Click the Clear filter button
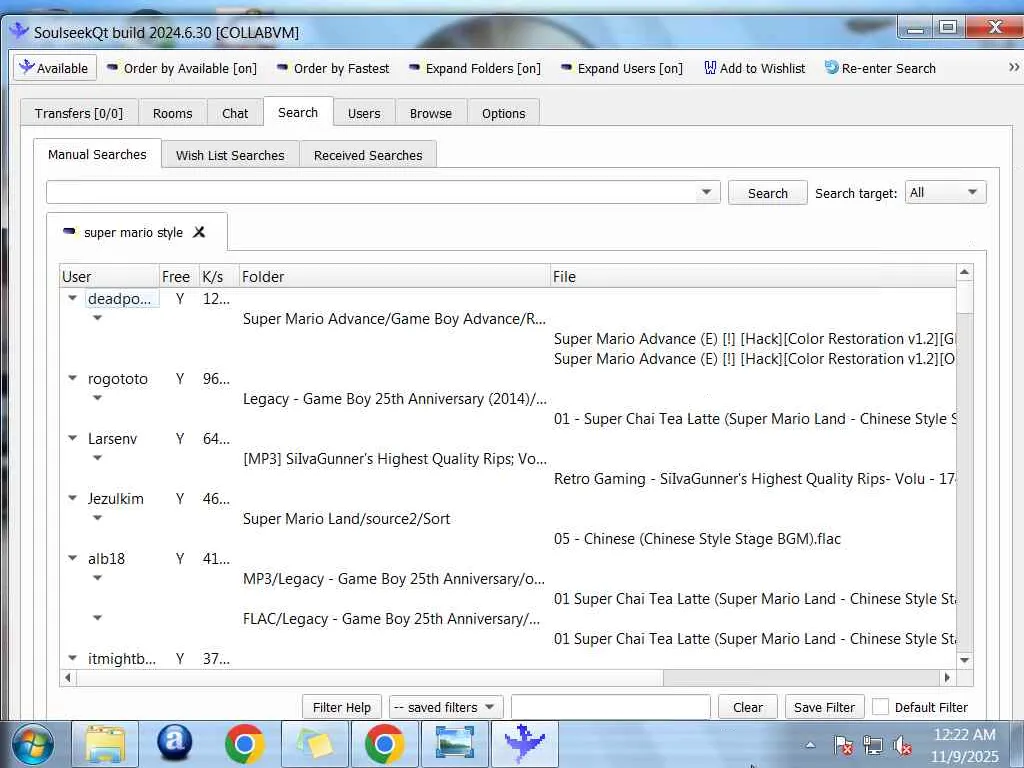 [x=748, y=707]
